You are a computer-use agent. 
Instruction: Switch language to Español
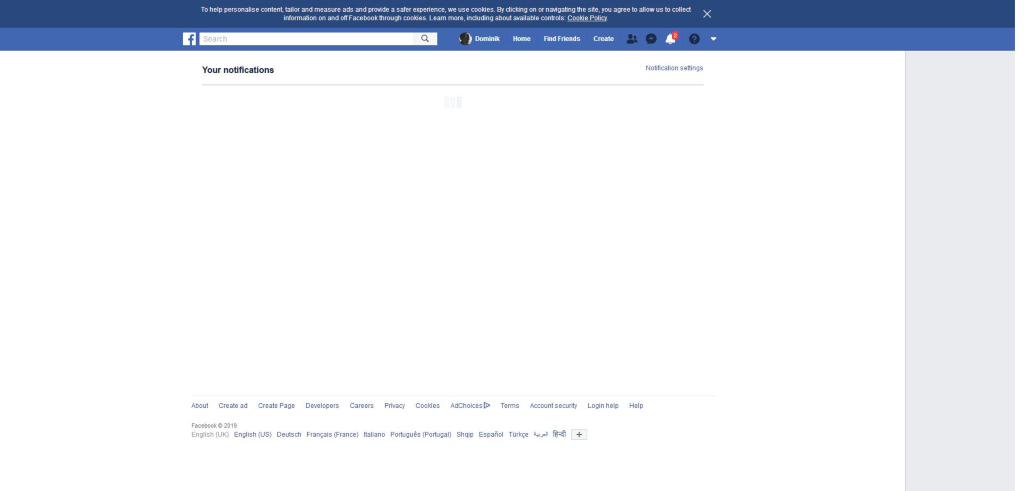click(491, 435)
